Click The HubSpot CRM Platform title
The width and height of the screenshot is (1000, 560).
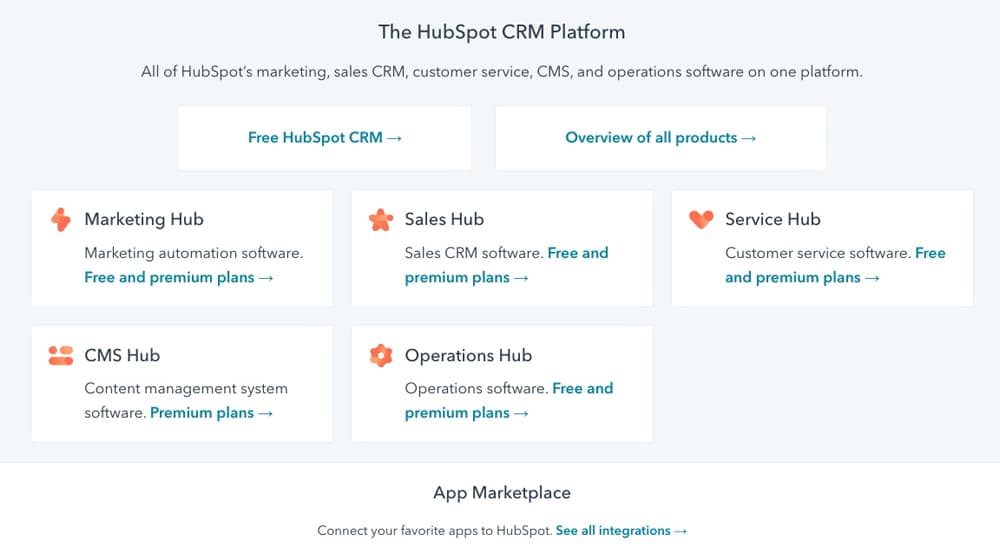coord(501,32)
